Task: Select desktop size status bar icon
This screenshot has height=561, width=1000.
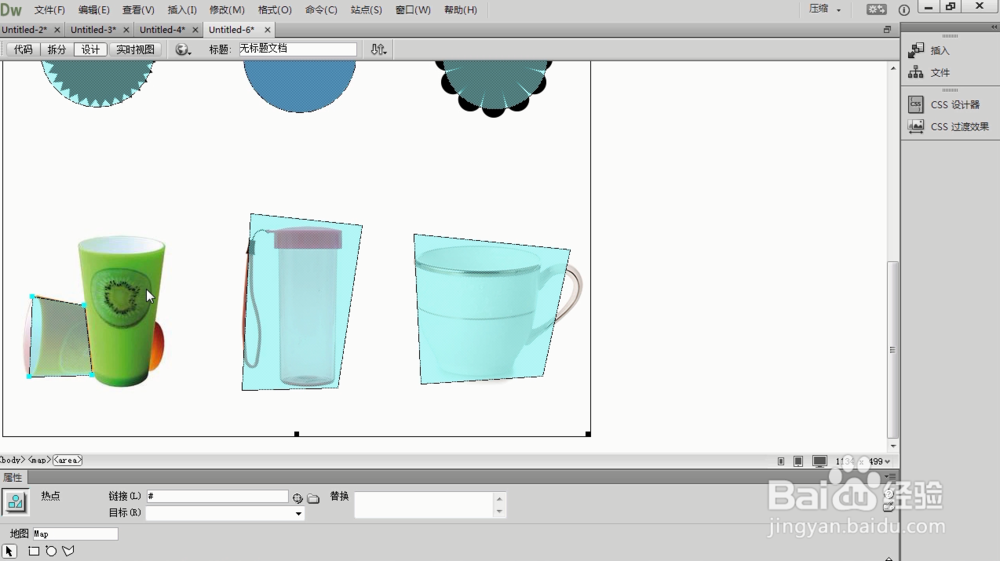Action: coord(820,461)
